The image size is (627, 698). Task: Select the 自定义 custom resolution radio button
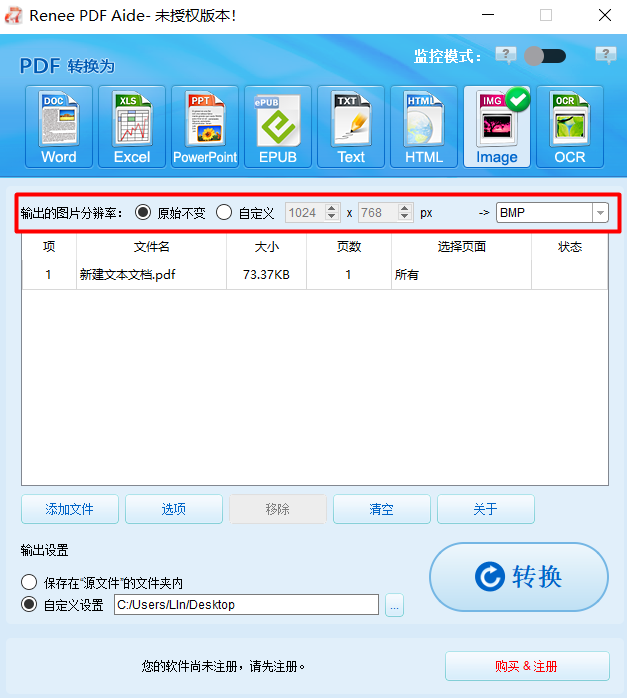tap(224, 212)
